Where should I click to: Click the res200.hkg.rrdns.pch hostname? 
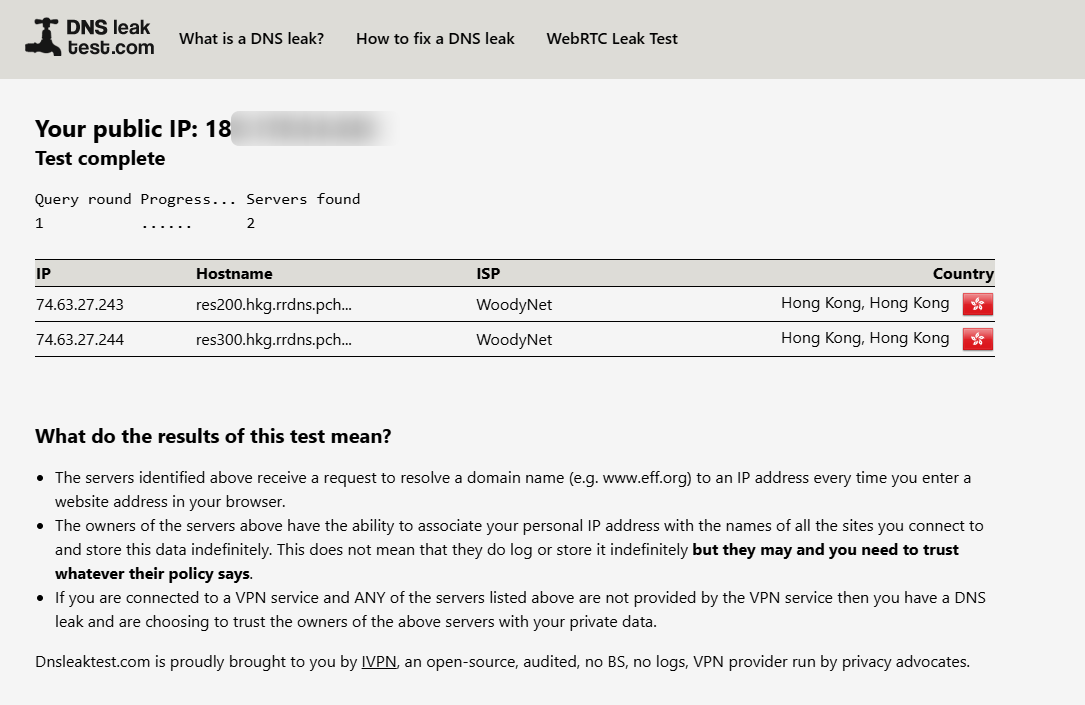(274, 305)
